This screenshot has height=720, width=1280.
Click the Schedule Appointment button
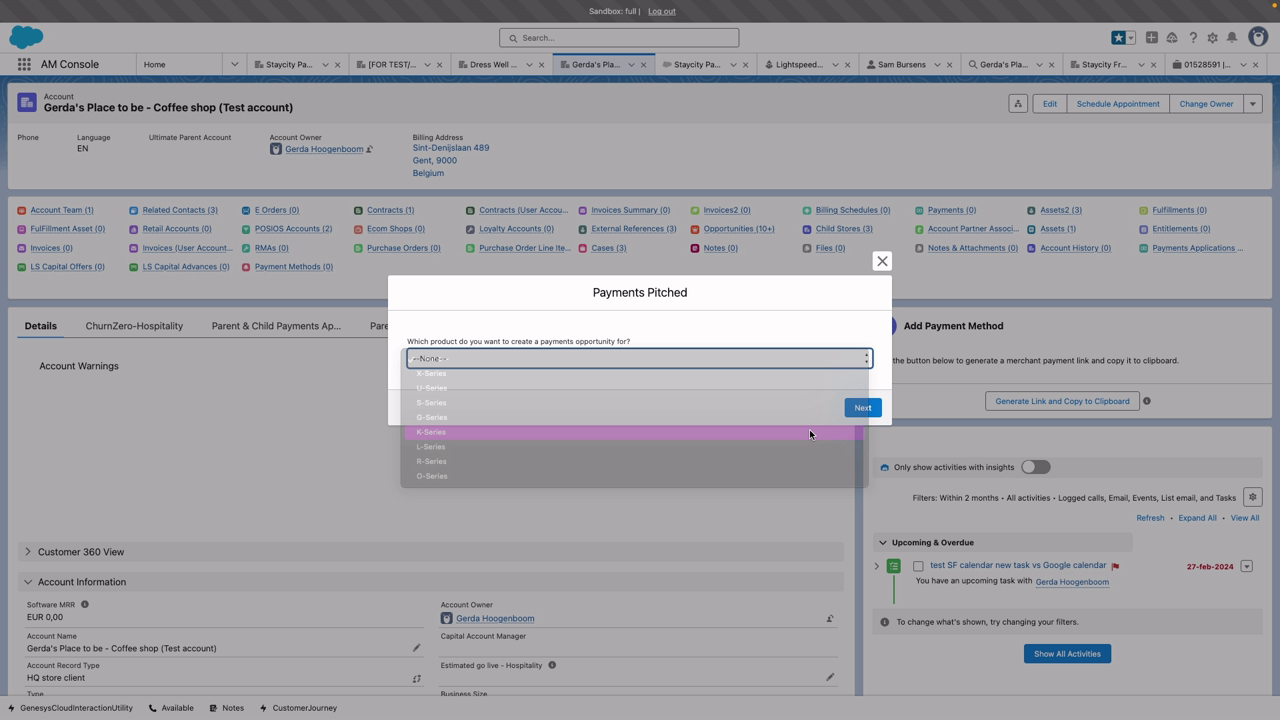click(x=1118, y=104)
